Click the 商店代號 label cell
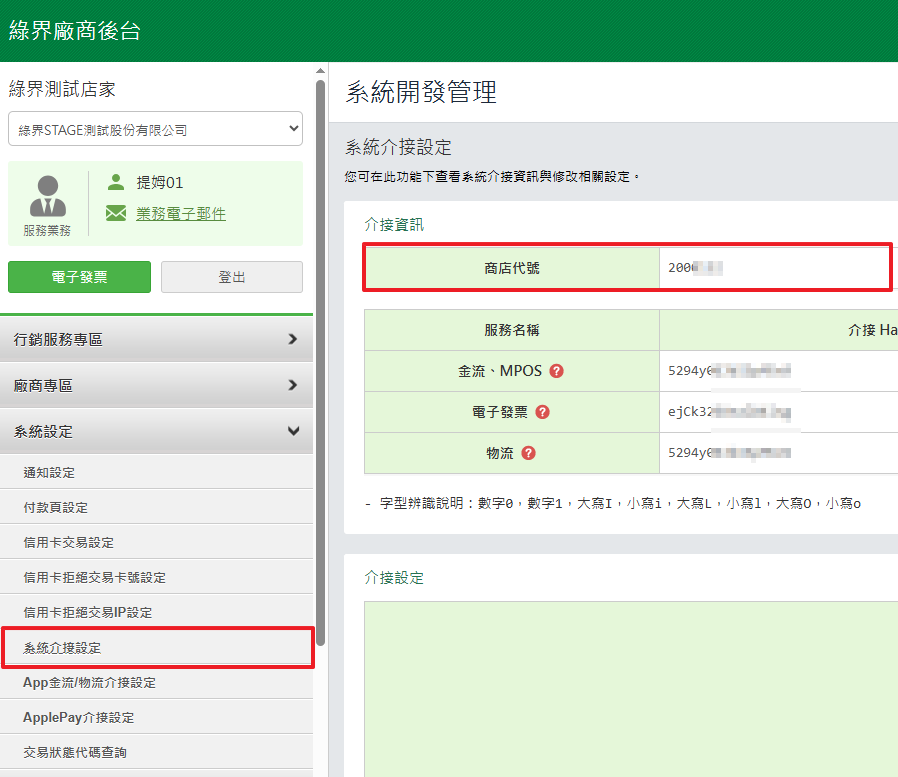Screen dimensions: 898x777 click(x=512, y=267)
